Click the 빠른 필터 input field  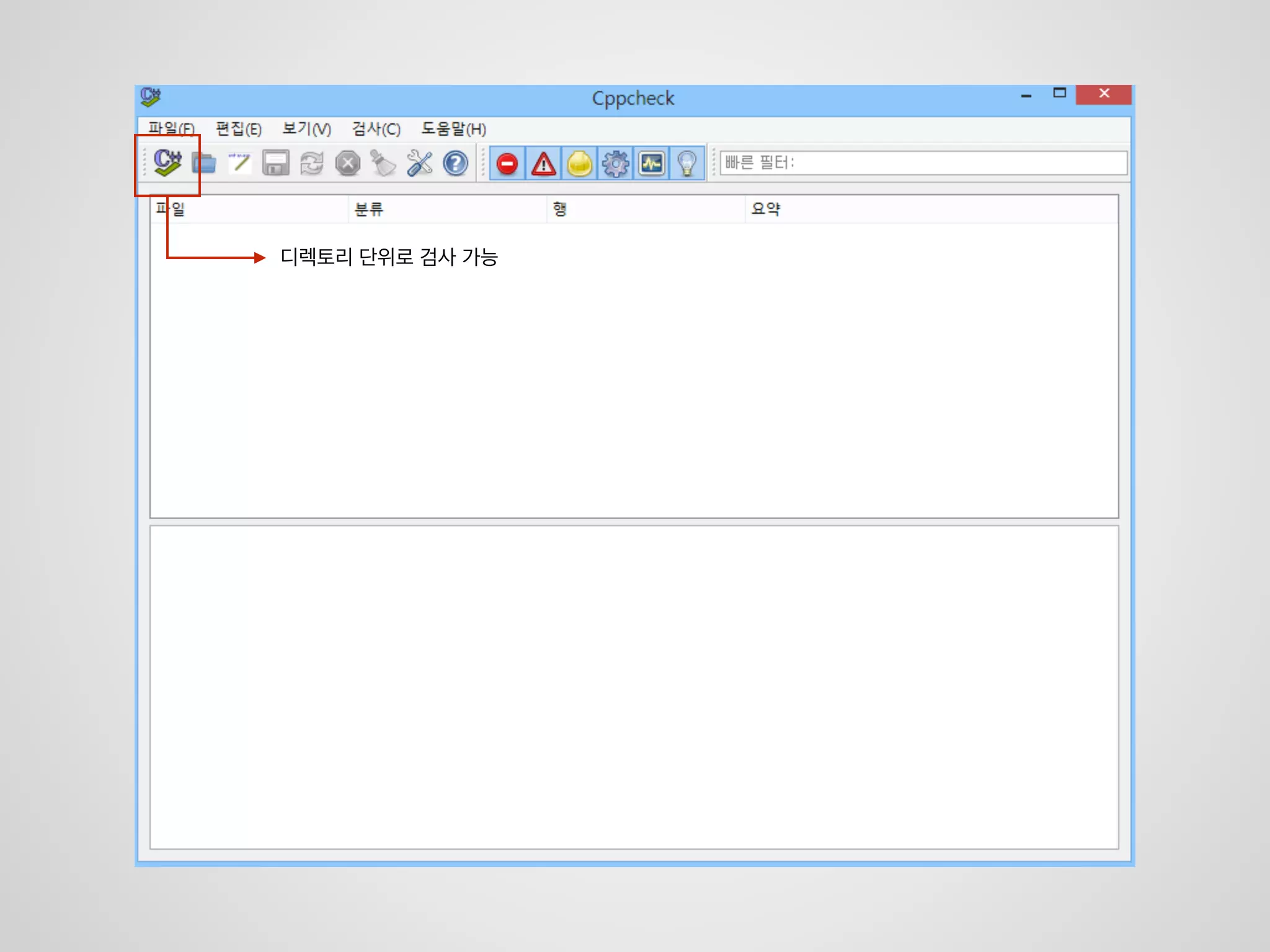923,163
